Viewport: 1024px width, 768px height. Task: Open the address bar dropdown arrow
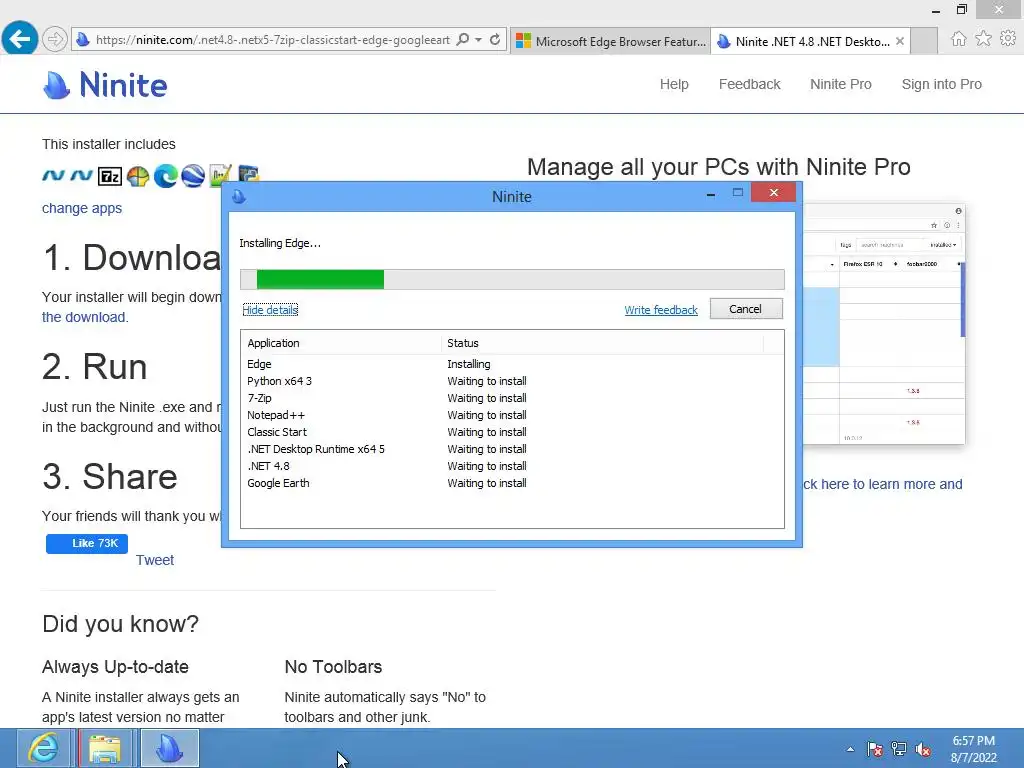click(479, 40)
